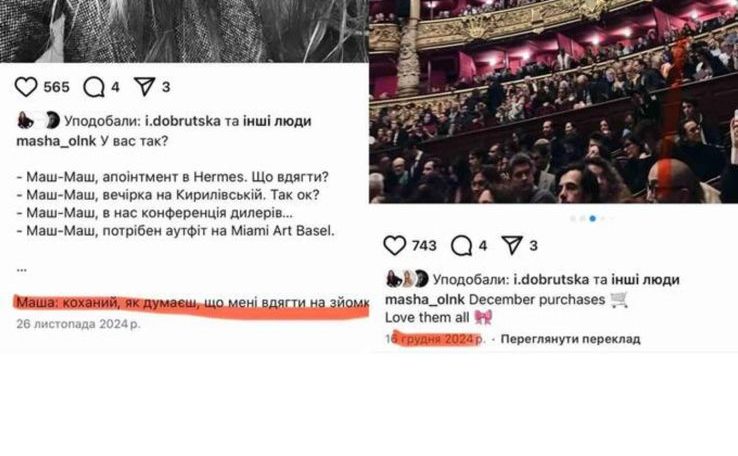Click the 743 likes count
The height and width of the screenshot is (456, 738).
[424, 246]
